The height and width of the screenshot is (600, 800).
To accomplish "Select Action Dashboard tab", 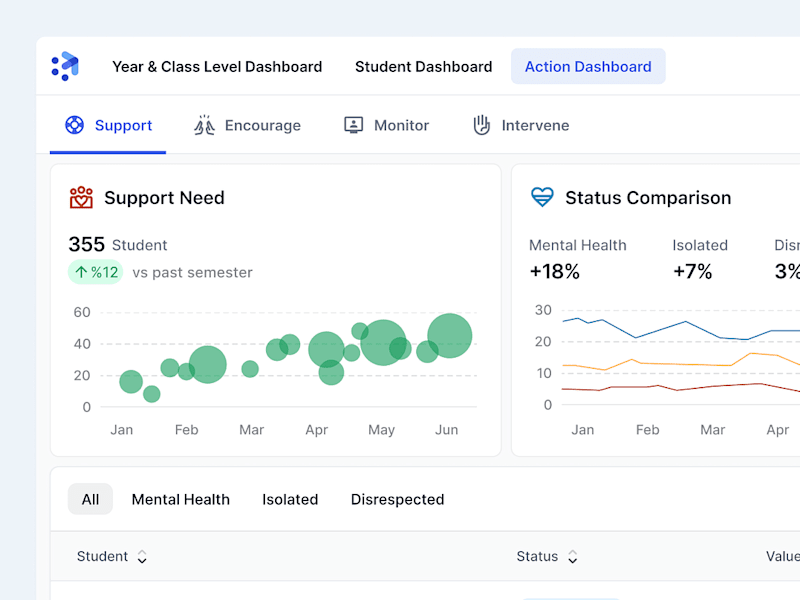I will click(x=588, y=66).
